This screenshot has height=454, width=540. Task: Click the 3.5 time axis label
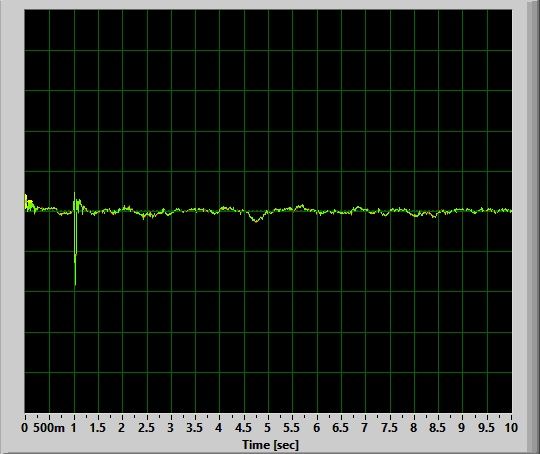[x=195, y=428]
